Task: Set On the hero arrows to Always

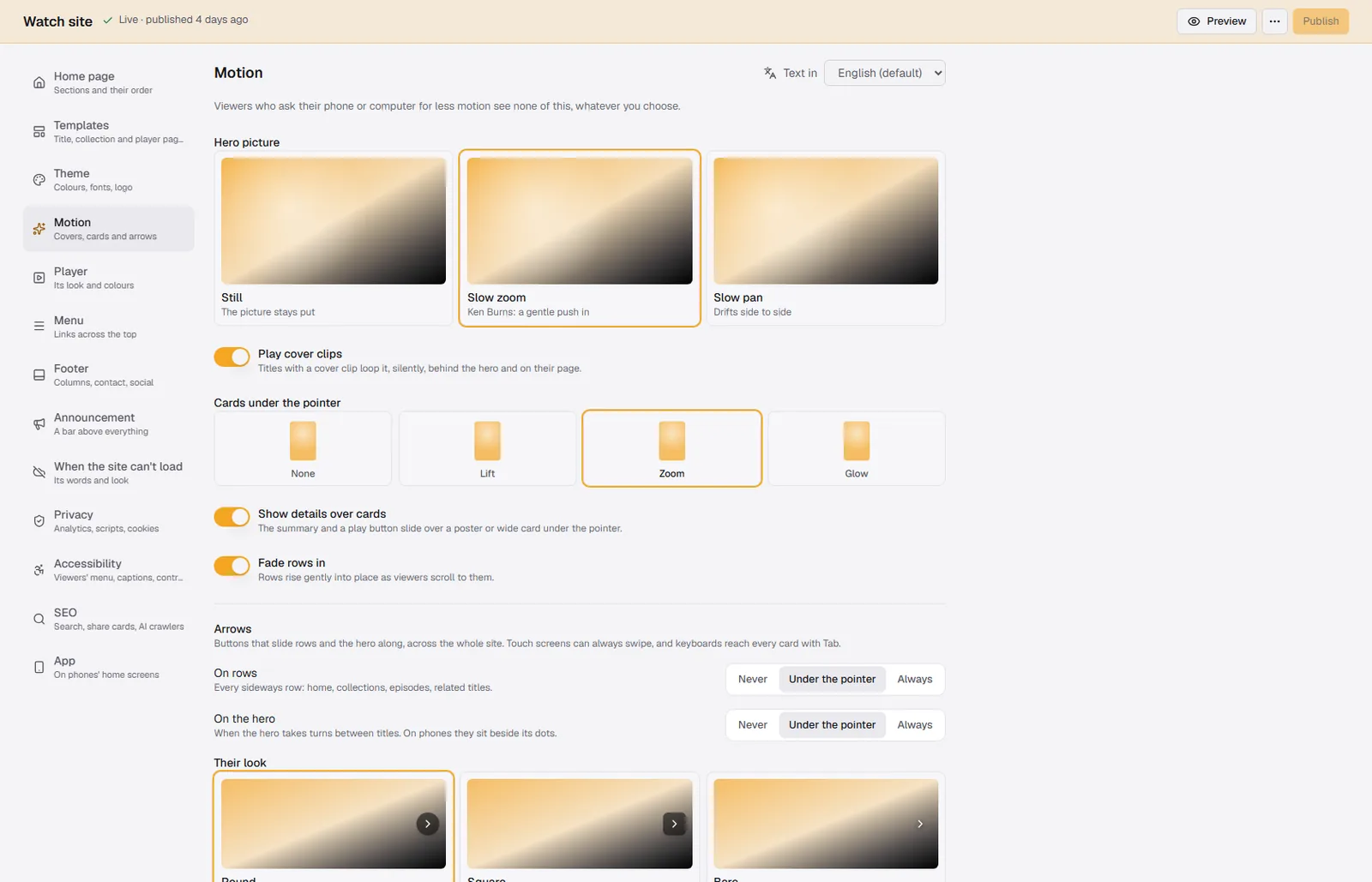Action: [x=914, y=724]
